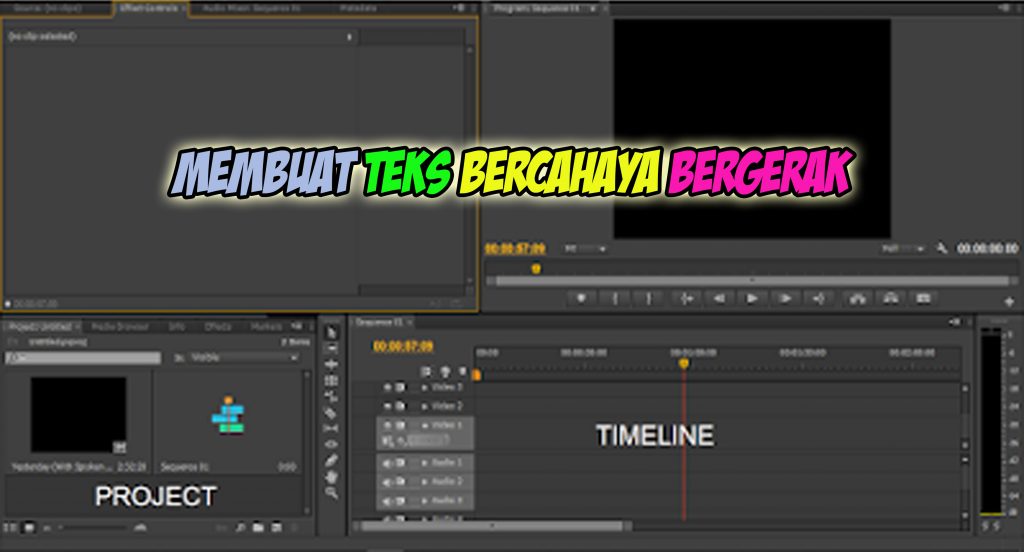Select the Zoom magnifier tool
The image size is (1024, 552).
(331, 493)
